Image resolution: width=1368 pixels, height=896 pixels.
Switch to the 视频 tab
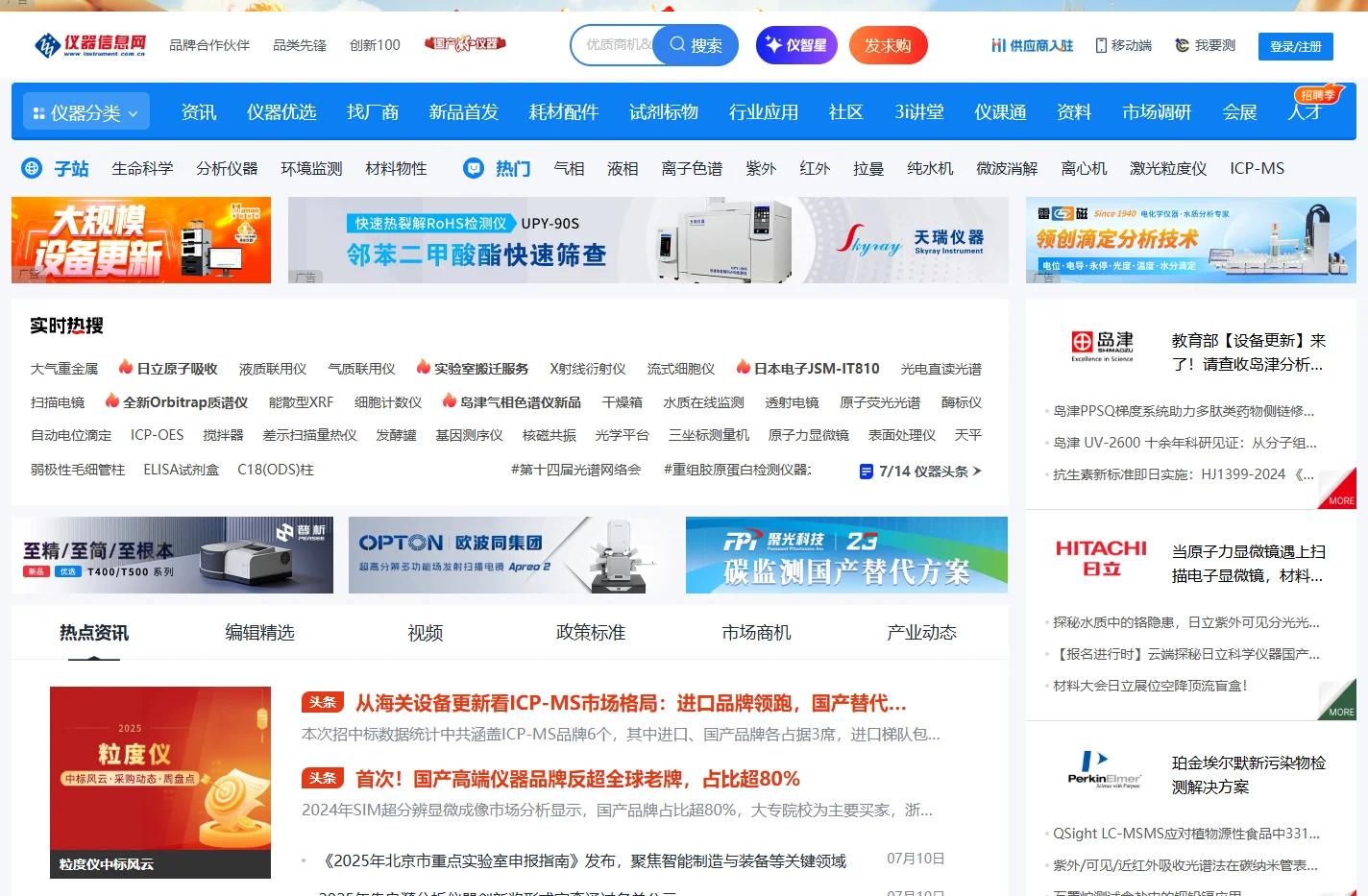[x=426, y=633]
